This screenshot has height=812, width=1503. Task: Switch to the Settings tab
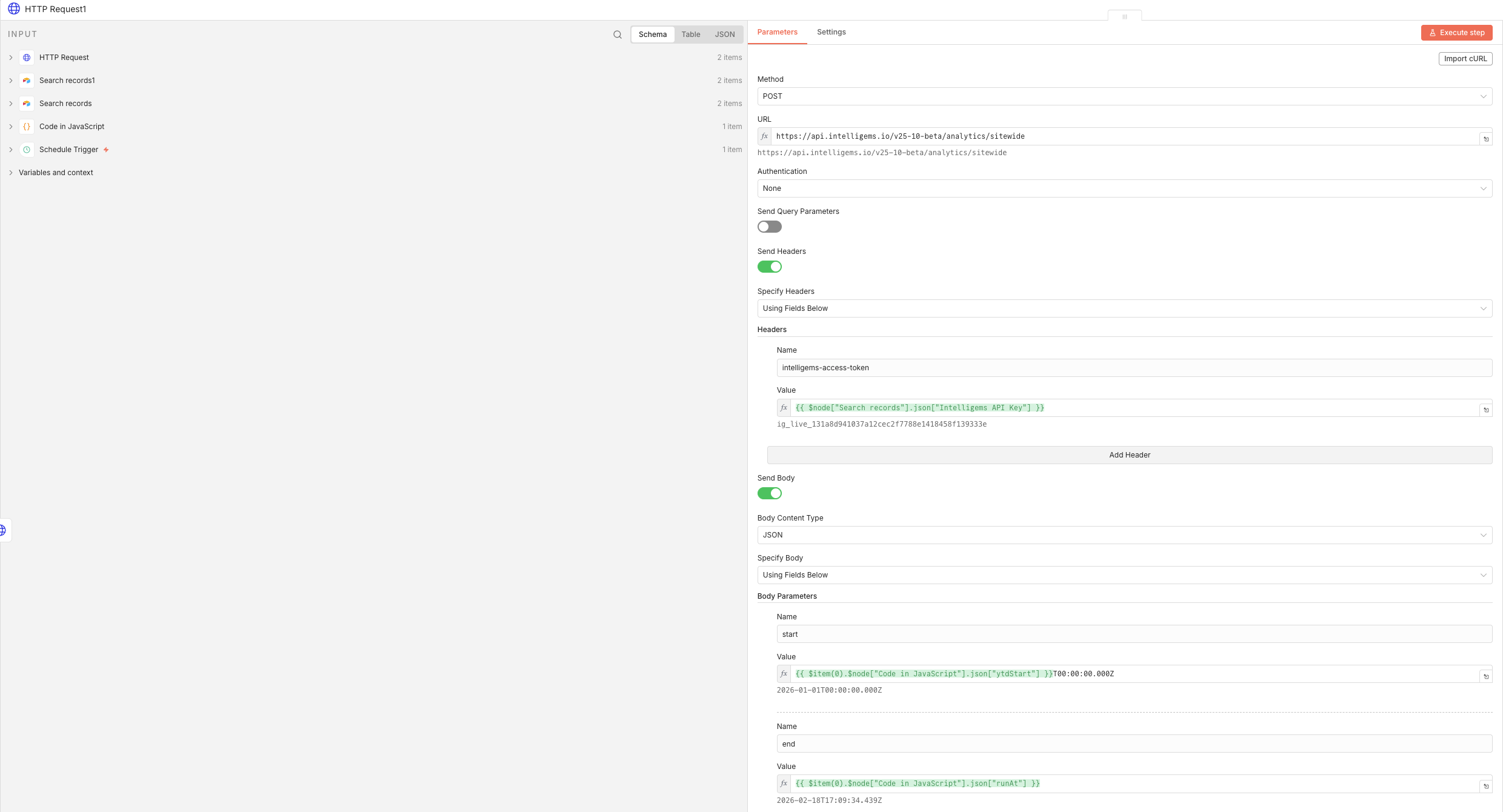coord(831,32)
